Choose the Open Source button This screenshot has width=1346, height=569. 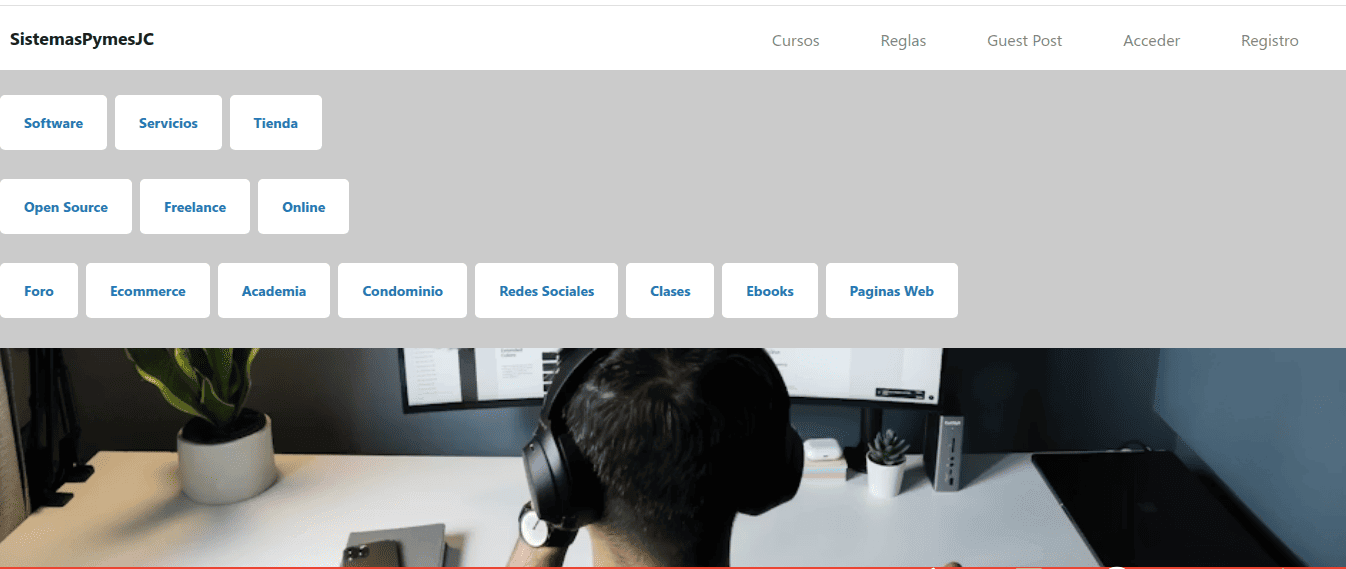pyautogui.click(x=66, y=207)
